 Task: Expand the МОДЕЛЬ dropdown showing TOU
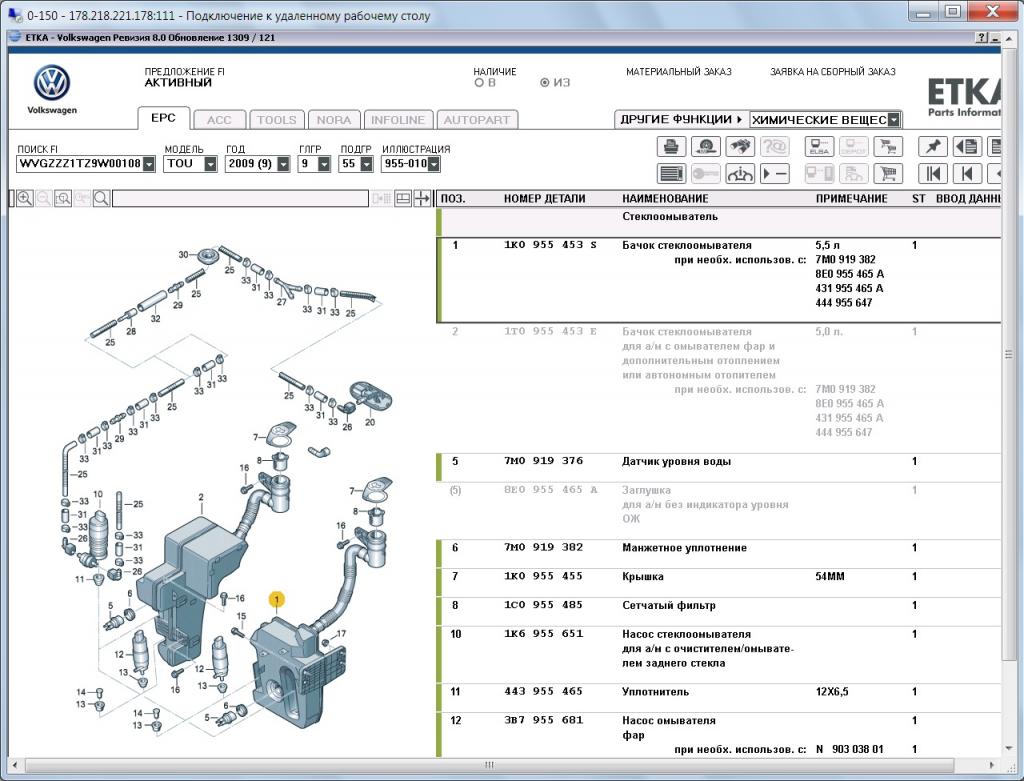[x=210, y=164]
